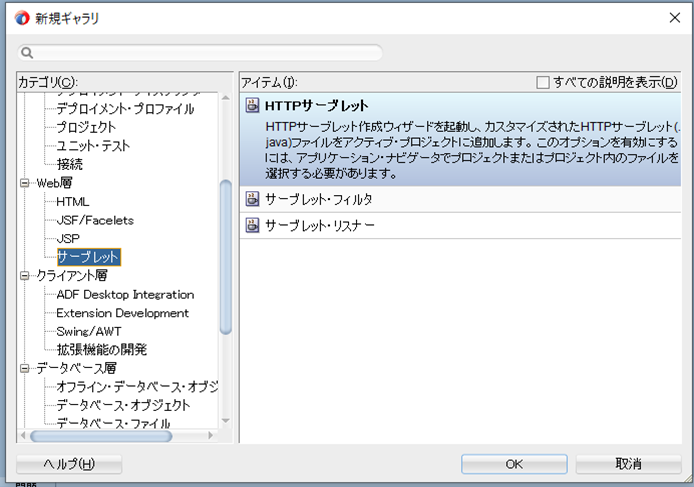Select ADF Desktop Integration category
The width and height of the screenshot is (694, 487).
tap(125, 294)
